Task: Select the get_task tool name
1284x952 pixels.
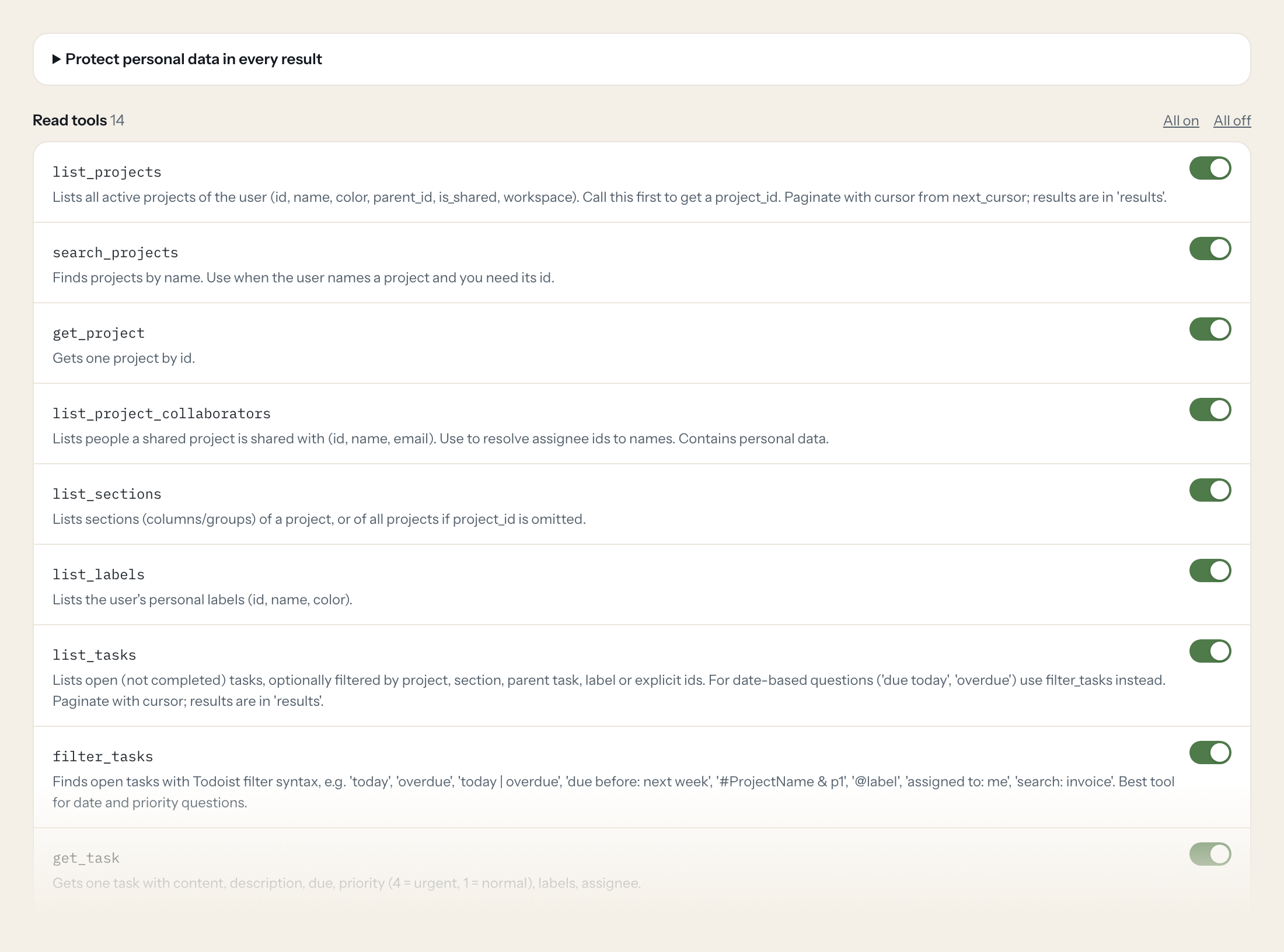Action: click(x=86, y=858)
